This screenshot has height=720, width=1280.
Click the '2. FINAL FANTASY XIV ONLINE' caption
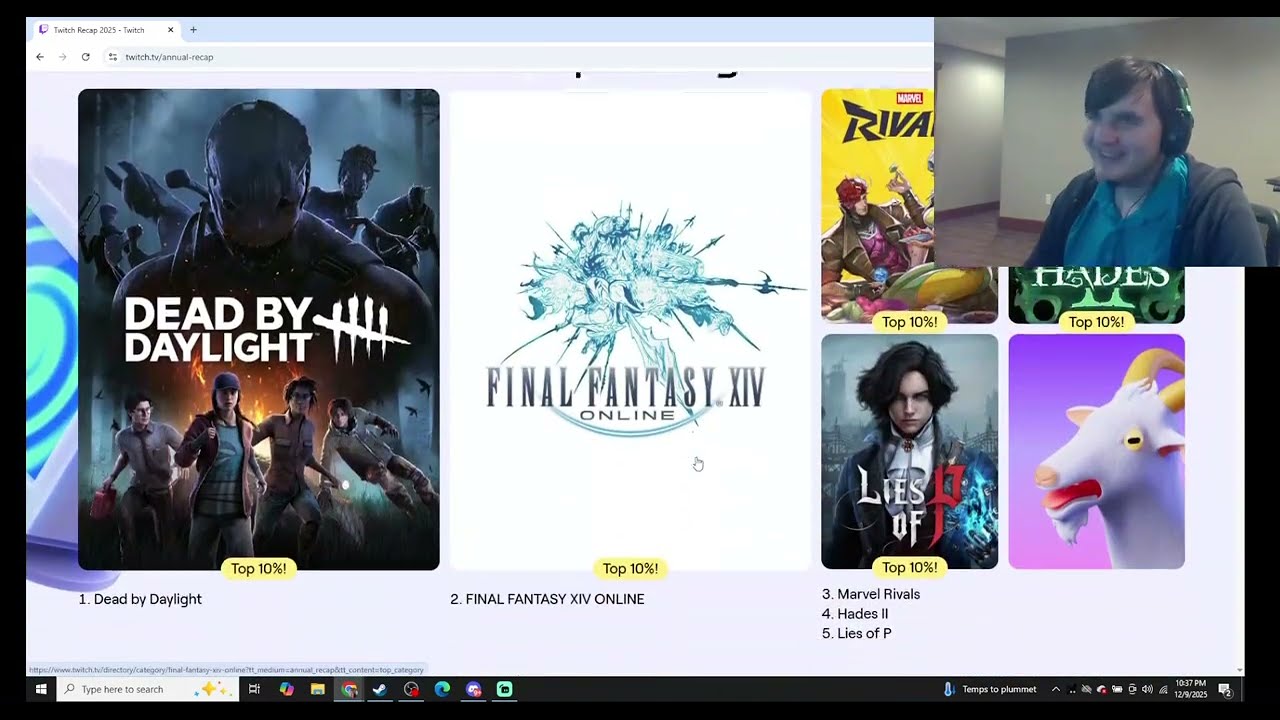click(x=547, y=599)
